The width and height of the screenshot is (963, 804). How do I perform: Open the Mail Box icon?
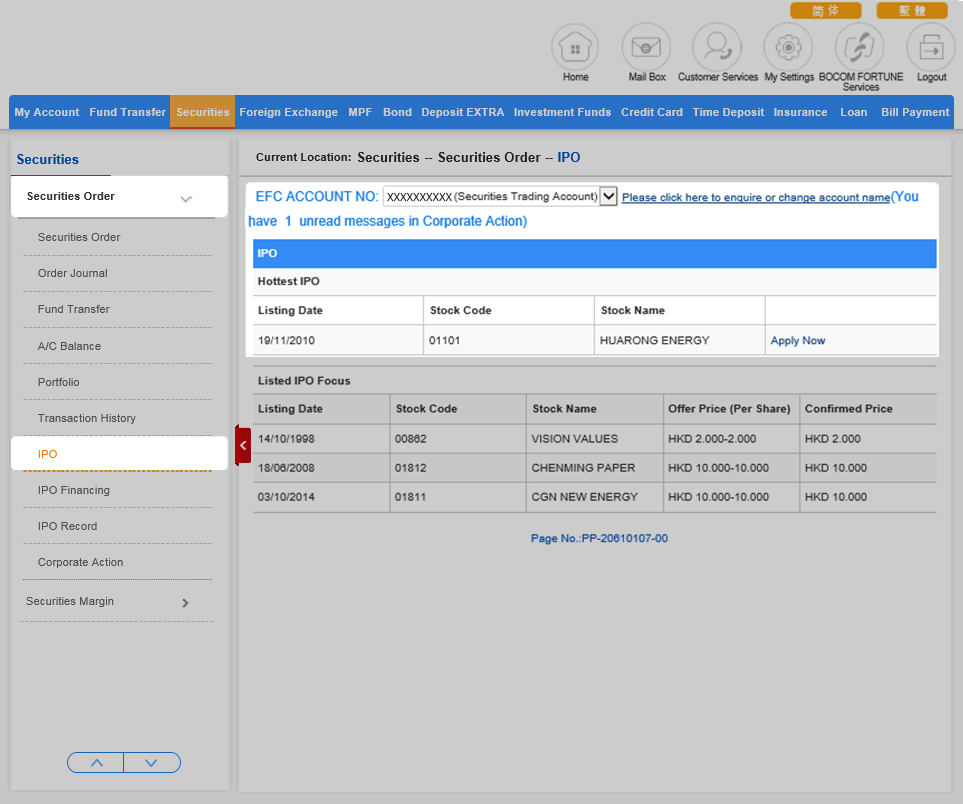[x=646, y=47]
